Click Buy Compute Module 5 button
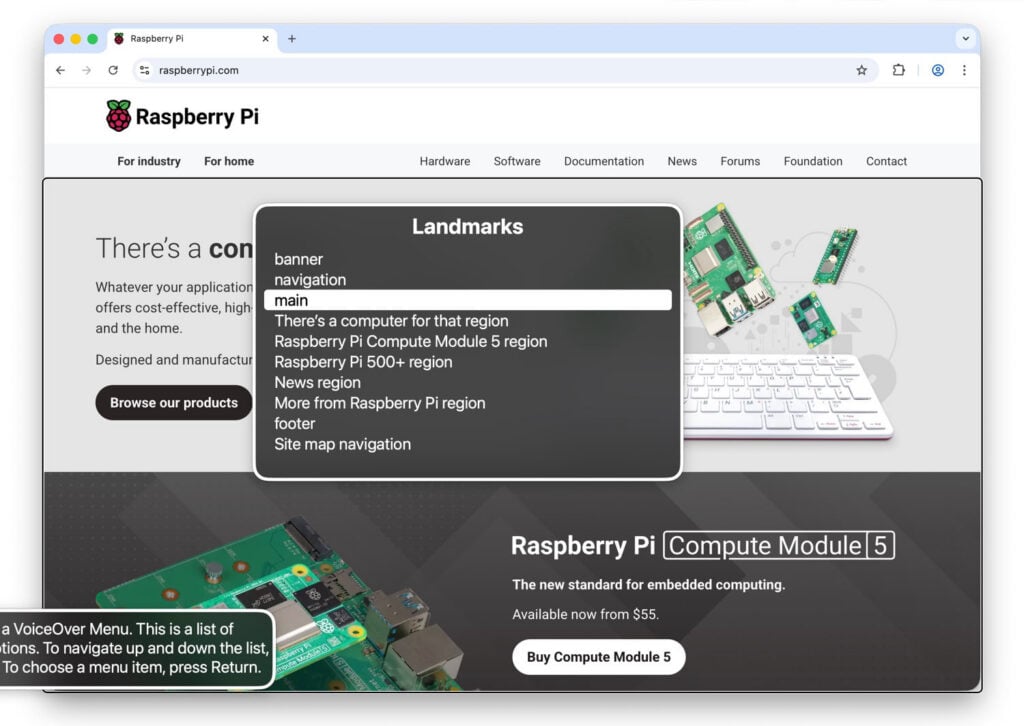1024x726 pixels. pyautogui.click(x=598, y=657)
